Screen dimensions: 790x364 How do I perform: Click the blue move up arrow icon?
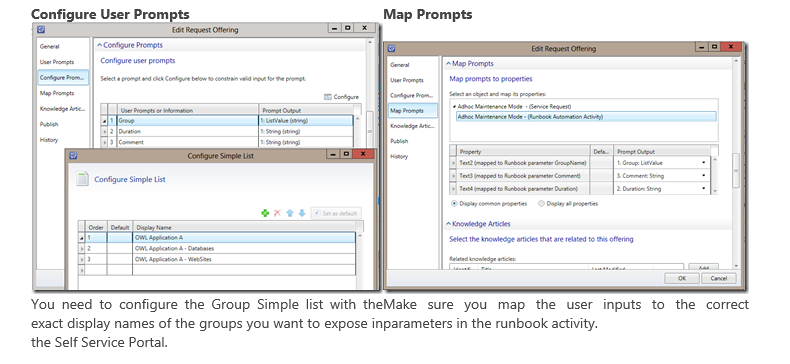(x=290, y=213)
